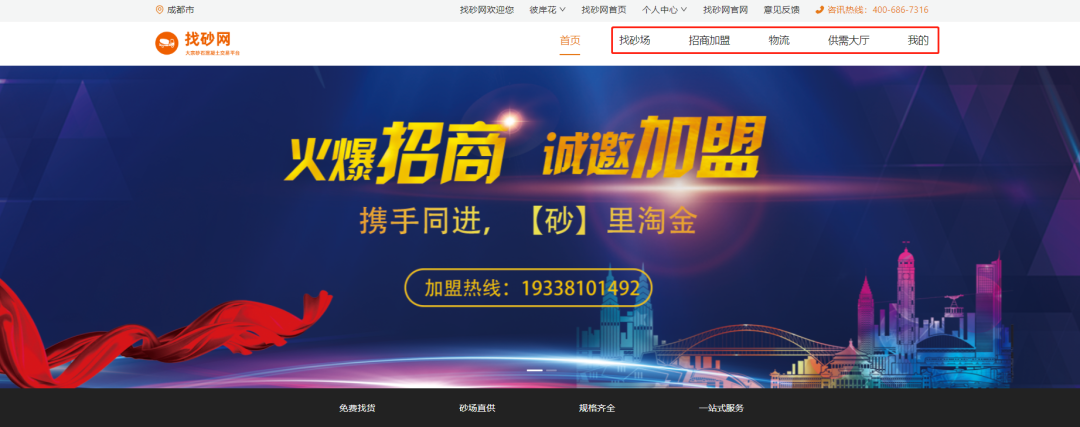Expand the 个人中心 dropdown menu

point(665,10)
